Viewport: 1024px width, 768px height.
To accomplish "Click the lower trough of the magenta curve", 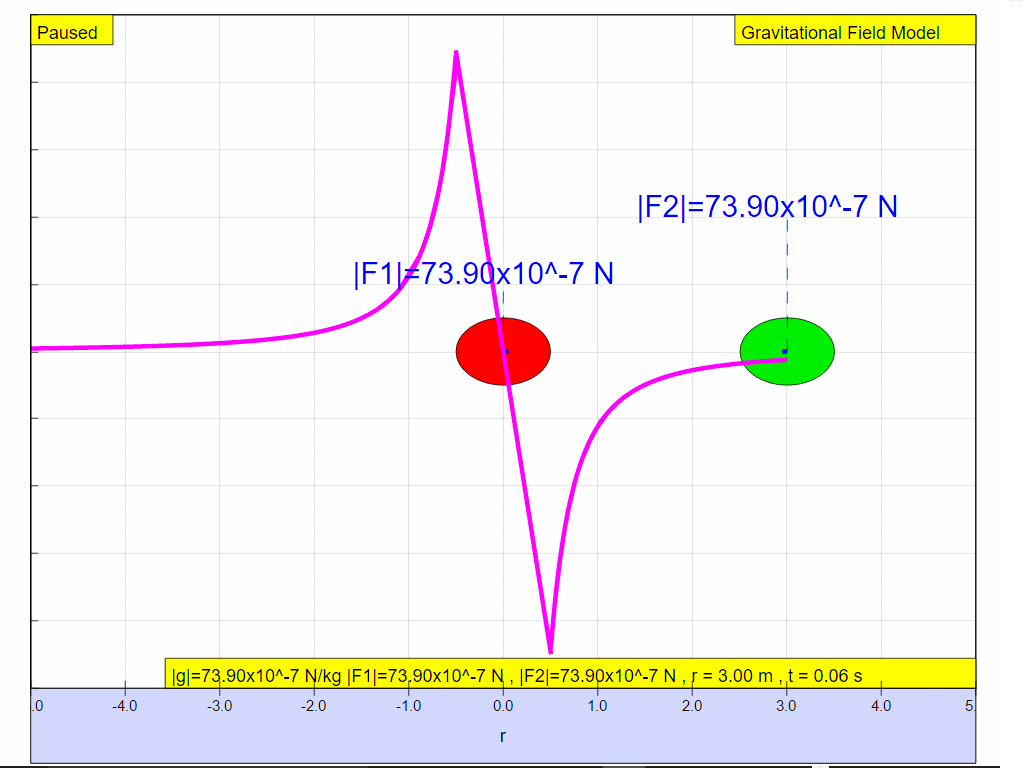I will 550,650.
